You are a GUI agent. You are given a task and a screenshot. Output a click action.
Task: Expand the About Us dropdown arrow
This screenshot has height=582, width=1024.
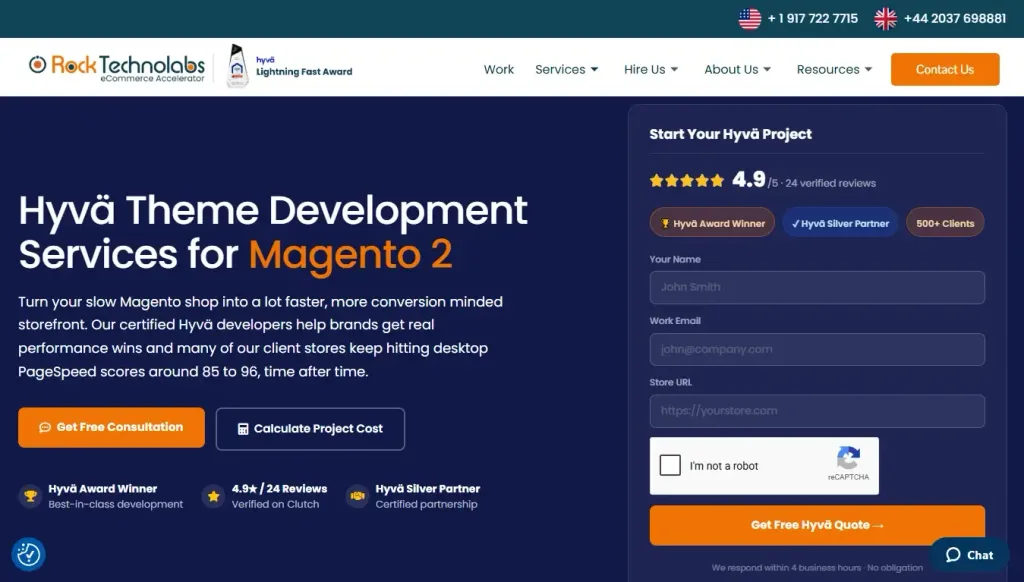[767, 69]
